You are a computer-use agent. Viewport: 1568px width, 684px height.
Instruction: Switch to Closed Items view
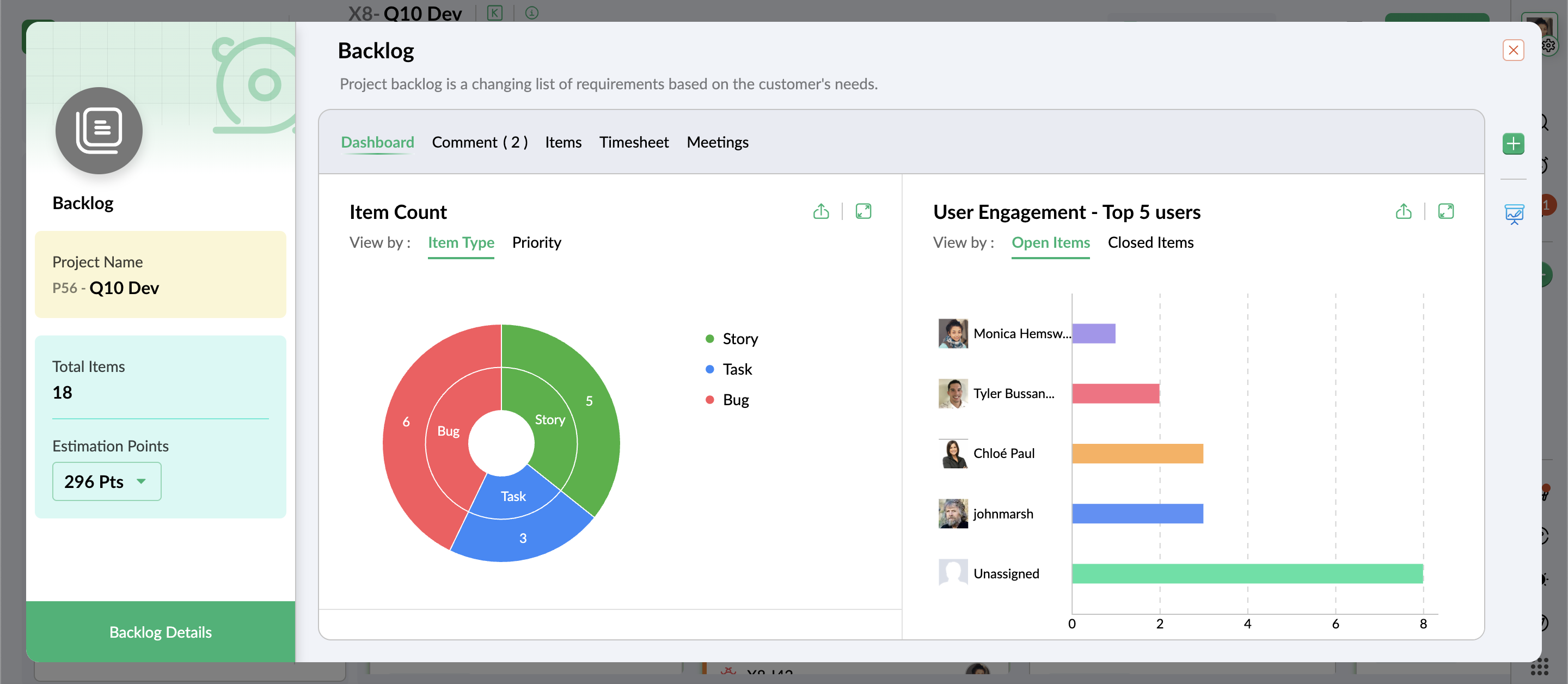point(1150,242)
